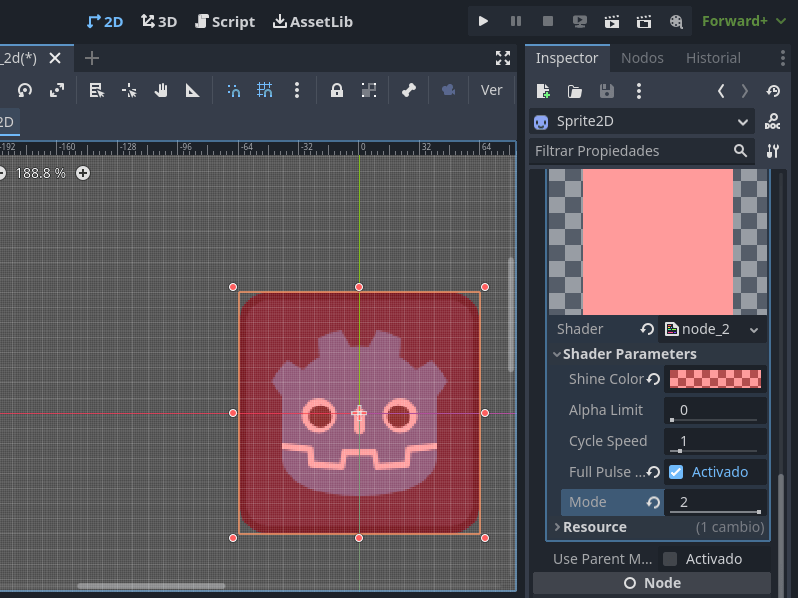798x598 pixels.
Task: Open the property tools settings menu
Action: click(x=773, y=151)
